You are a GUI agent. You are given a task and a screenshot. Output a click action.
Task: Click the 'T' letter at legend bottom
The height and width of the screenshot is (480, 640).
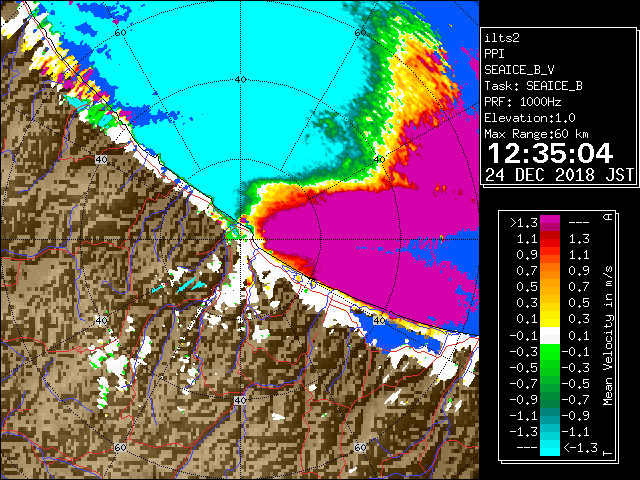pyautogui.click(x=609, y=453)
